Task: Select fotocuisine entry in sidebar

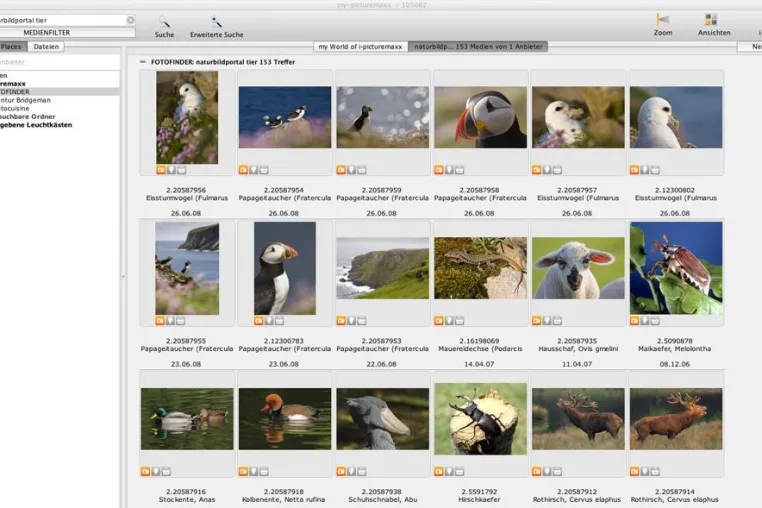Action: click(x=59, y=108)
